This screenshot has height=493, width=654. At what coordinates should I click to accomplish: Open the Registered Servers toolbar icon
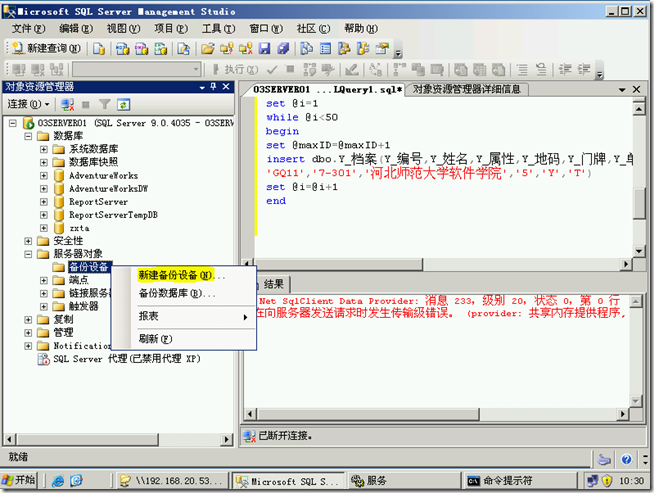[x=307, y=48]
